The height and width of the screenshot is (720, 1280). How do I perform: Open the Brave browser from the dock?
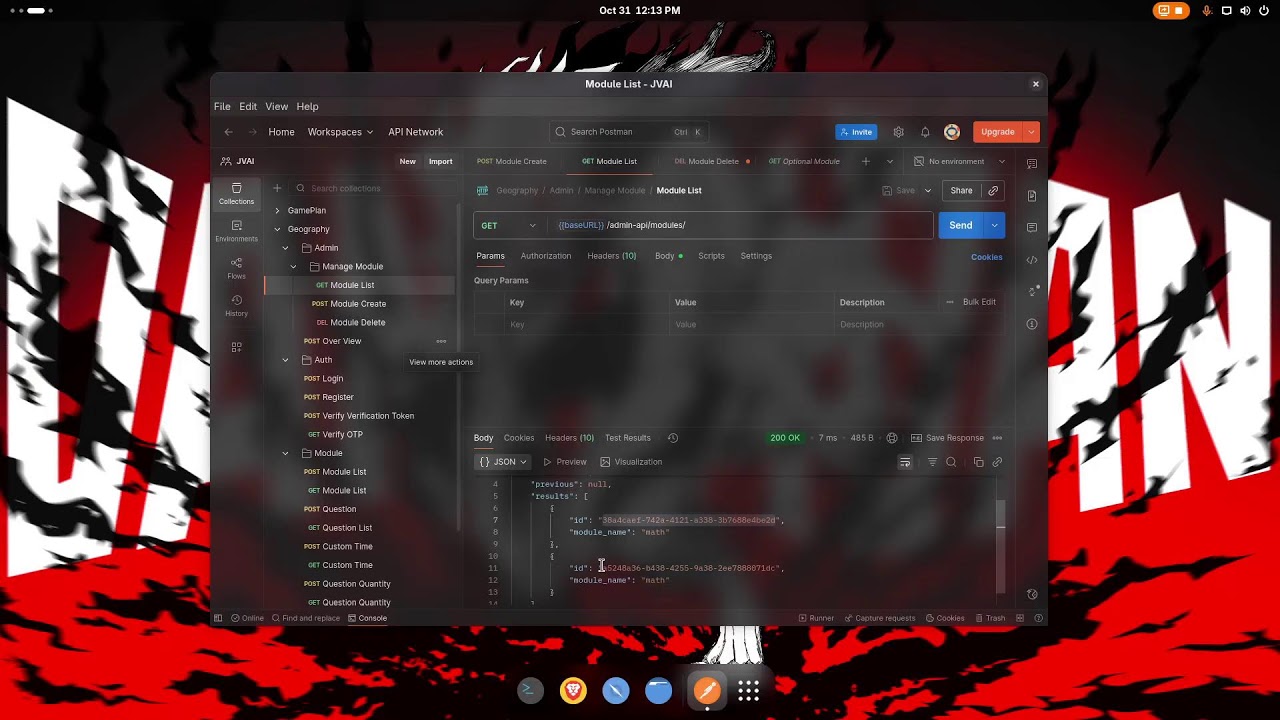pos(573,690)
